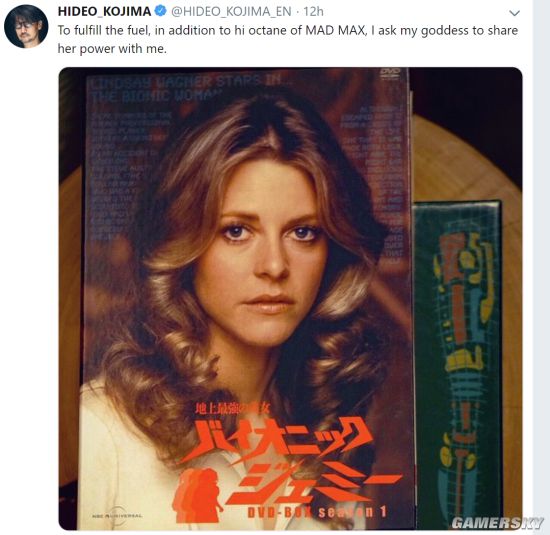Image resolution: width=550 pixels, height=535 pixels.
Task: Click the gray strip at the right edge
Action: pyautogui.click(x=541, y=267)
